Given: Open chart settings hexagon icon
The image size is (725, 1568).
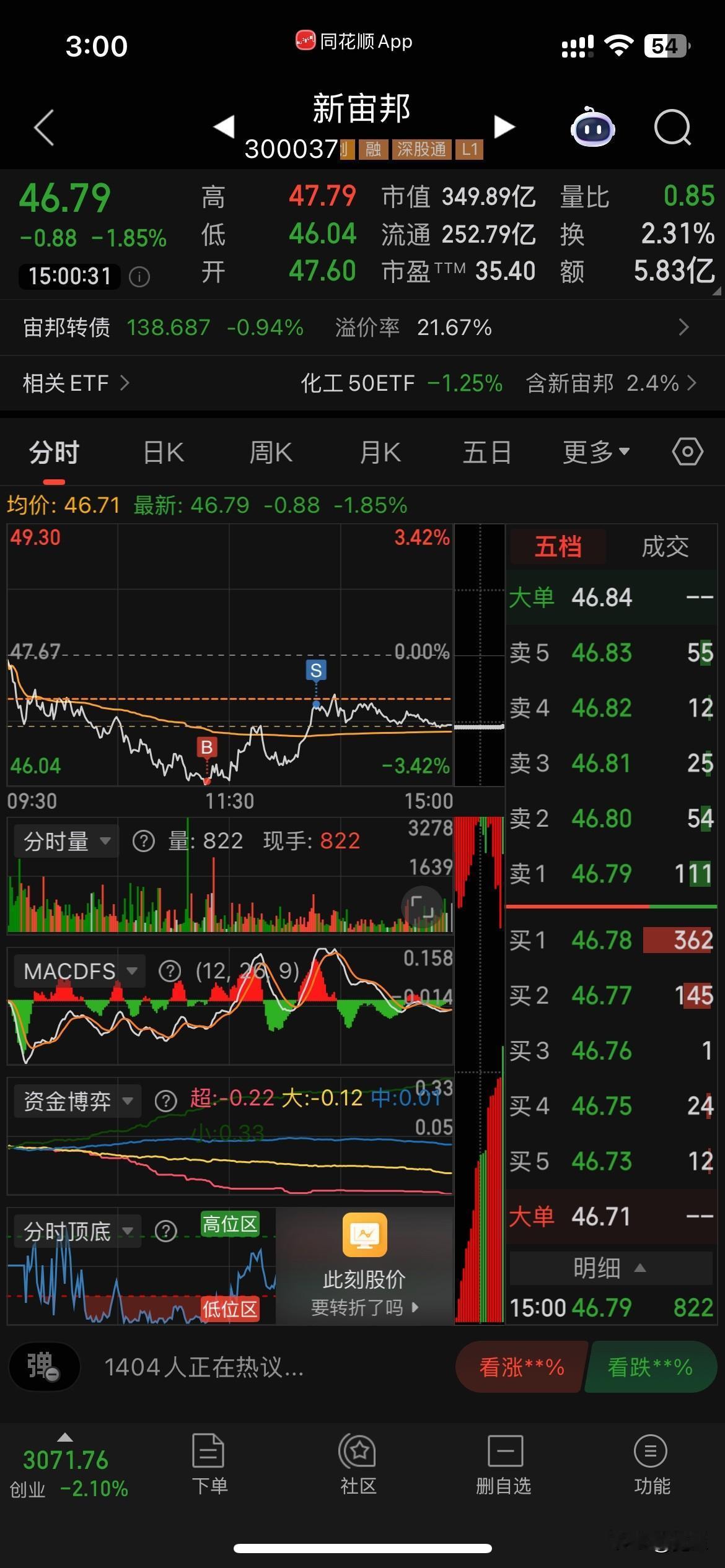Looking at the screenshot, I should [x=687, y=452].
